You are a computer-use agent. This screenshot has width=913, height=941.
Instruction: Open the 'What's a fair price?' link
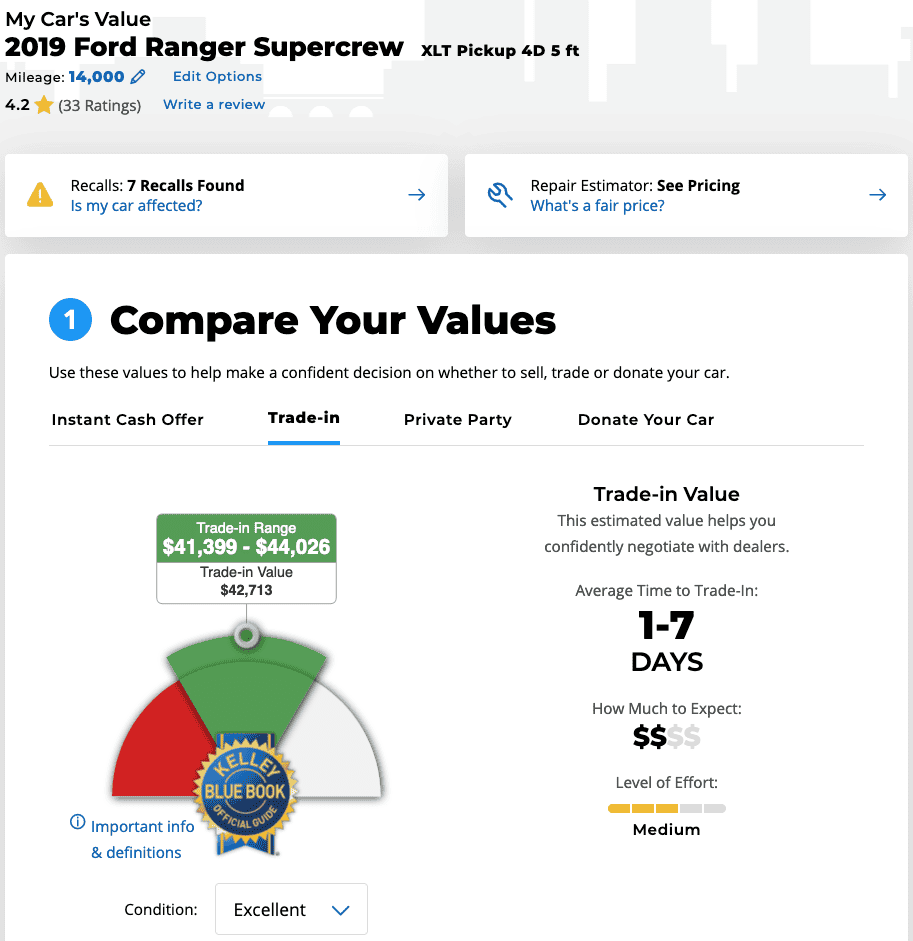coord(597,205)
